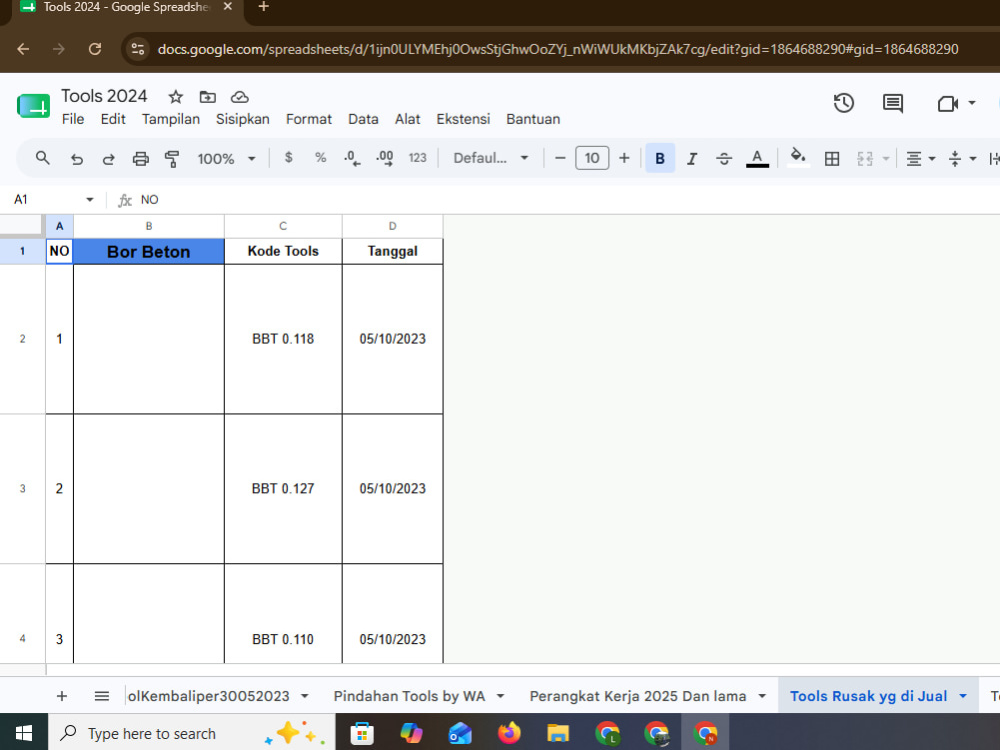This screenshot has height=750, width=1000.
Task: Toggle bold formatting
Action: click(660, 158)
